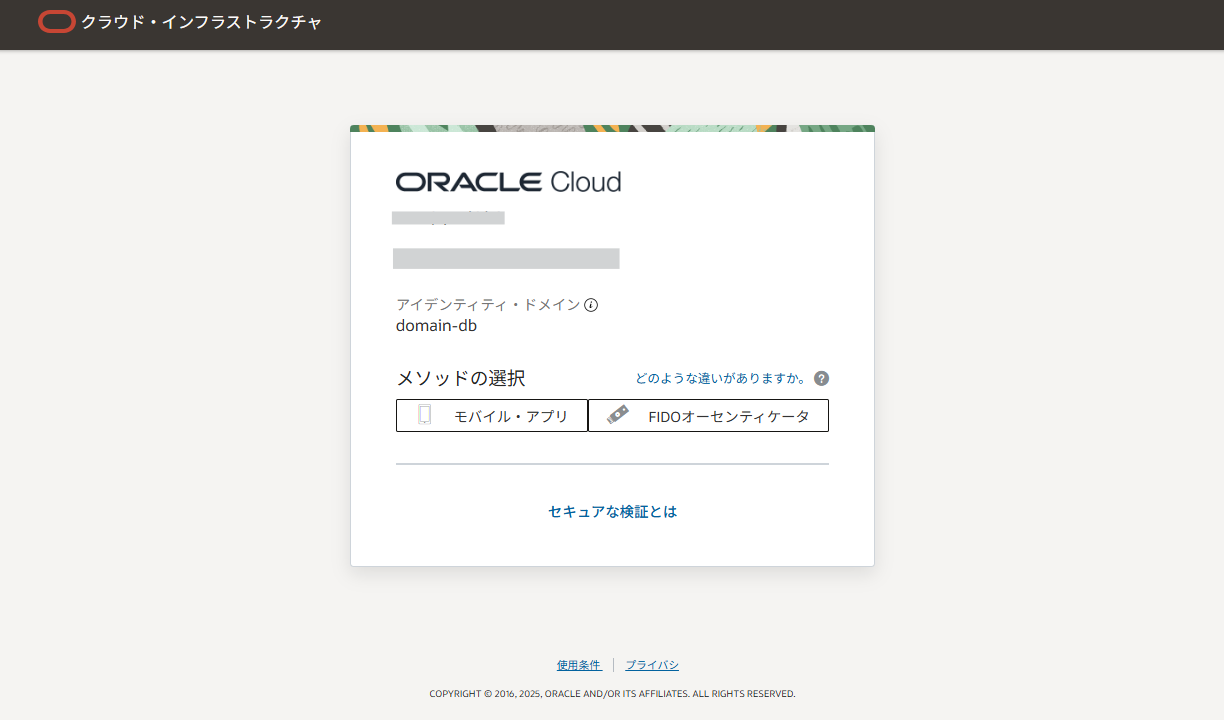Switch selection to the mobile app option
The height and width of the screenshot is (720, 1224).
tap(492, 415)
